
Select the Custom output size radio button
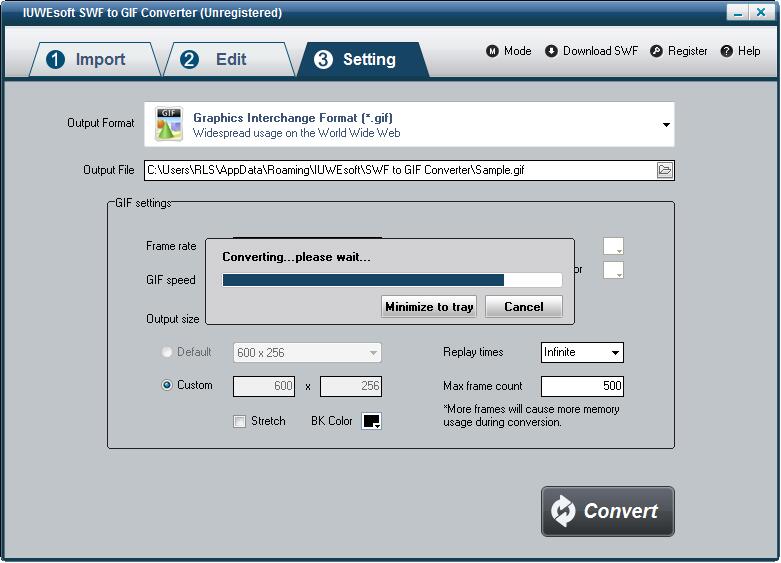(x=167, y=385)
